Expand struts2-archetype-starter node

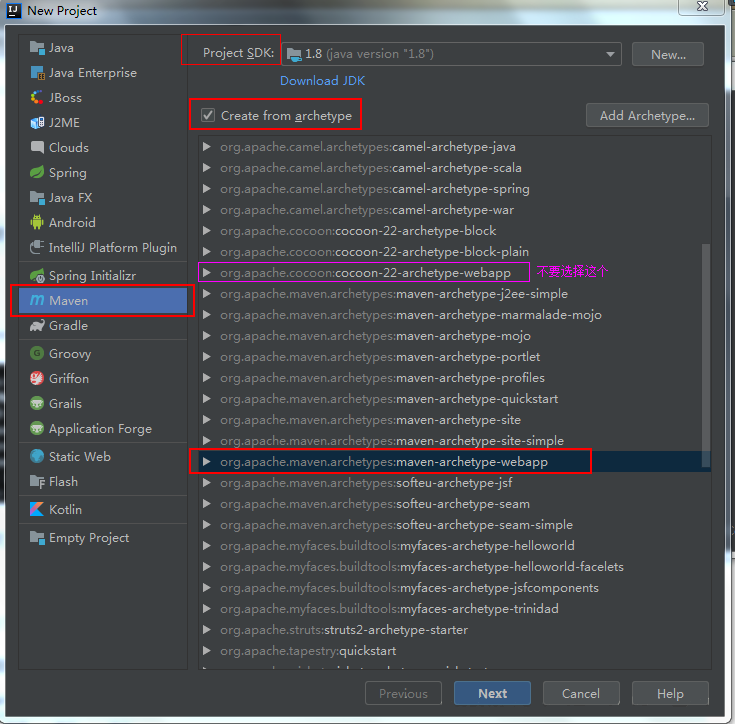206,629
